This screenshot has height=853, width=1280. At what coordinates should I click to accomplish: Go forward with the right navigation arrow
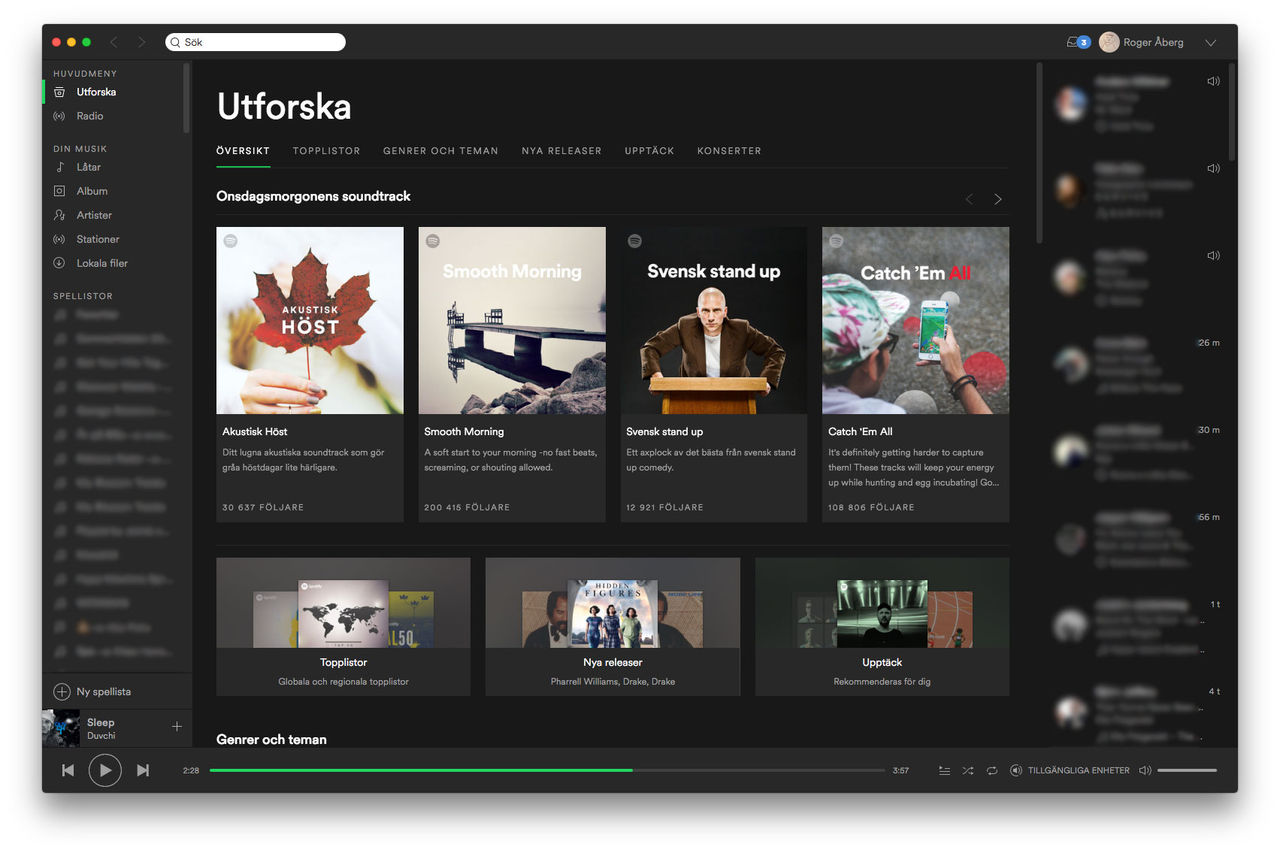coord(141,42)
